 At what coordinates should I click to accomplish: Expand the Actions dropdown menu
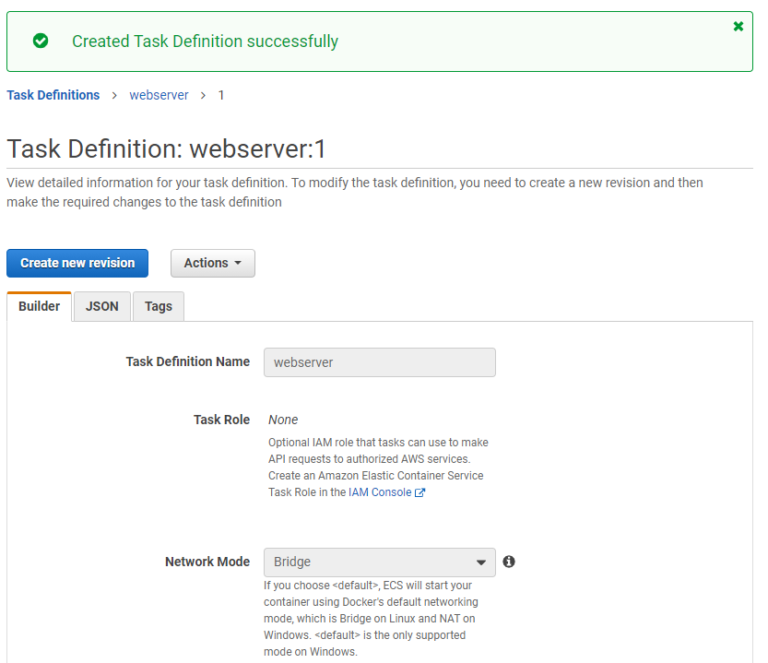pos(212,263)
